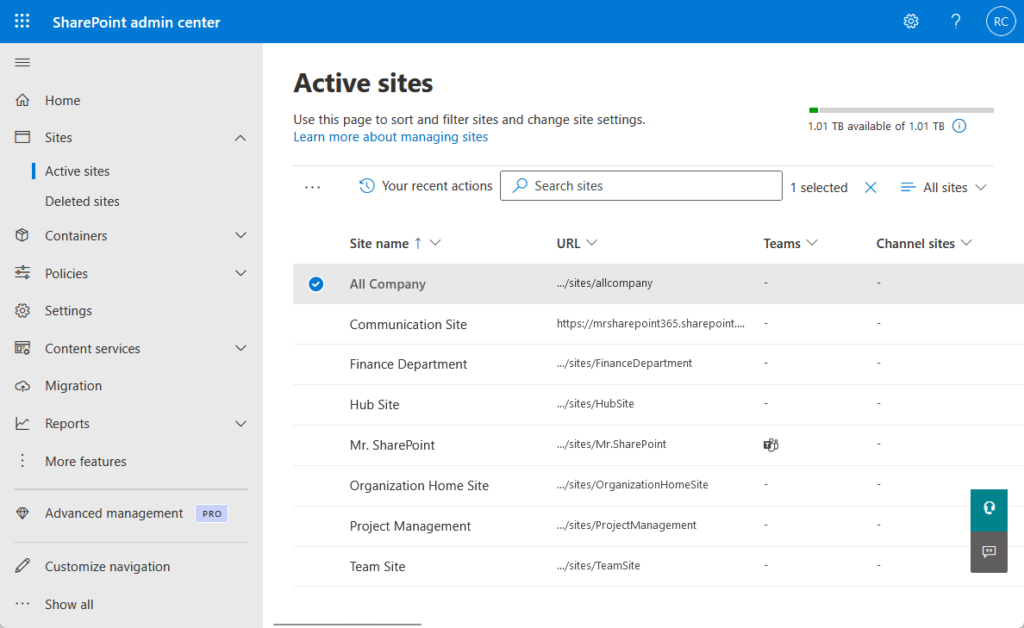Open the command bar overflow ellipsis

coord(313,187)
